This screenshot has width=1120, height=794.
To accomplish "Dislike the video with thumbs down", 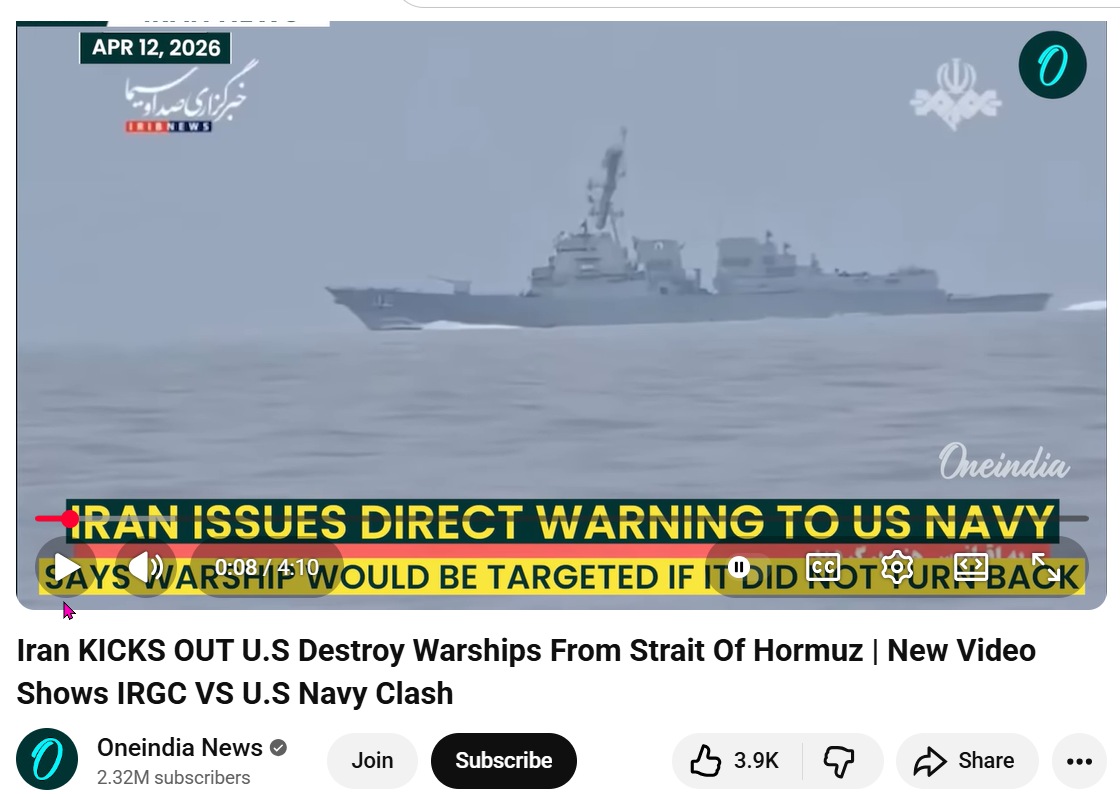I will coord(841,760).
